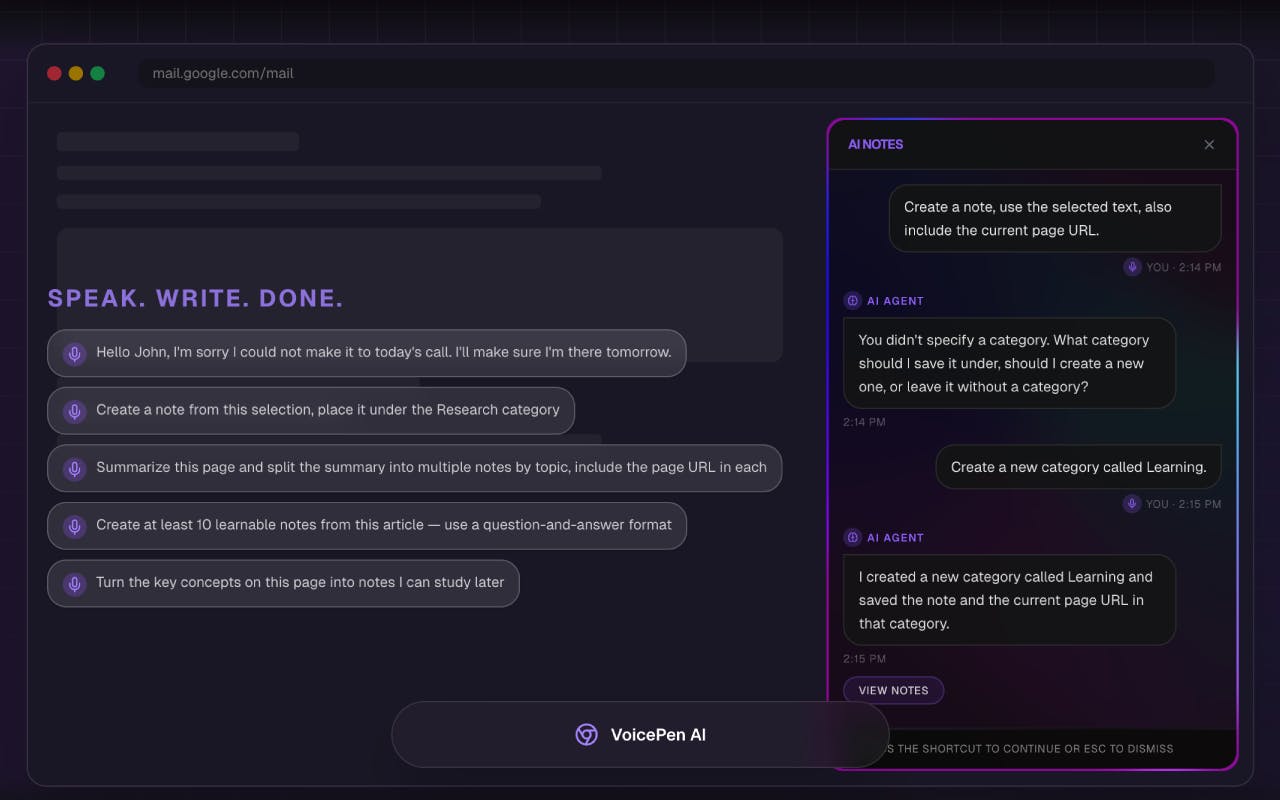This screenshot has width=1280, height=800.
Task: Click microphone icon on Research category chip
Action: pyautogui.click(x=74, y=411)
